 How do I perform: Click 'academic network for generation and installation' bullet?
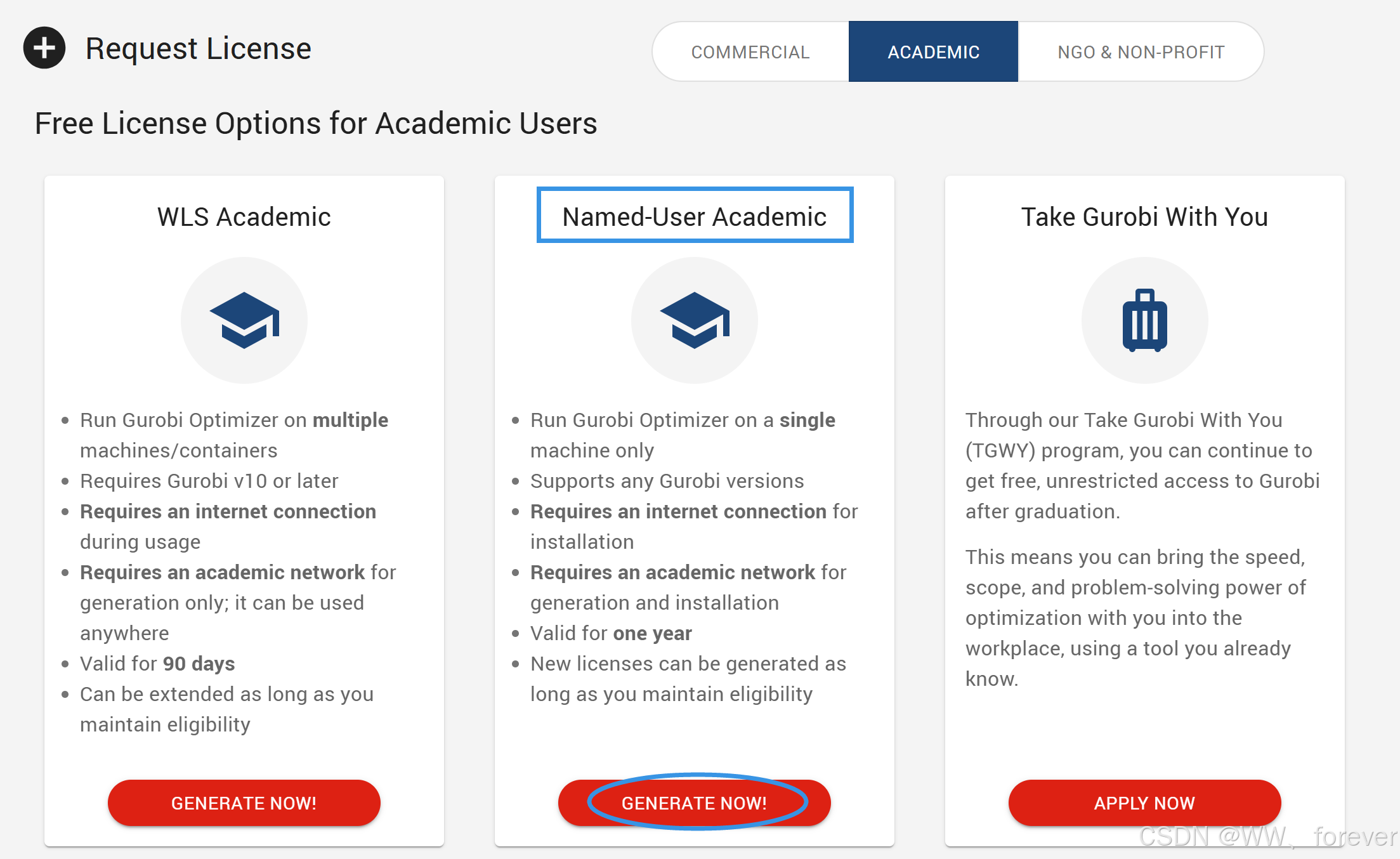pos(688,587)
